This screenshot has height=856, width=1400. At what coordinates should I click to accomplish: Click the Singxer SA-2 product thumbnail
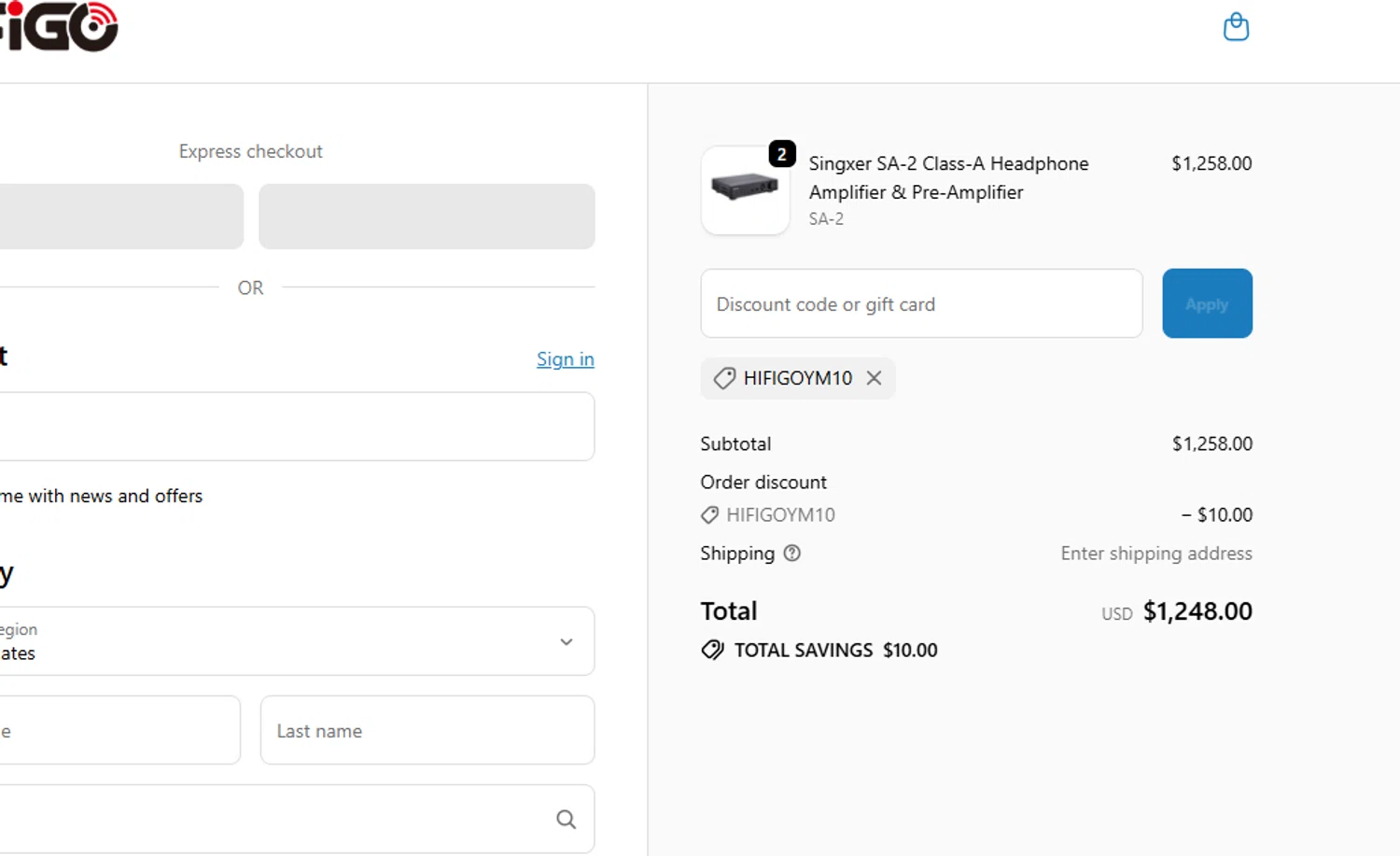[x=745, y=189]
